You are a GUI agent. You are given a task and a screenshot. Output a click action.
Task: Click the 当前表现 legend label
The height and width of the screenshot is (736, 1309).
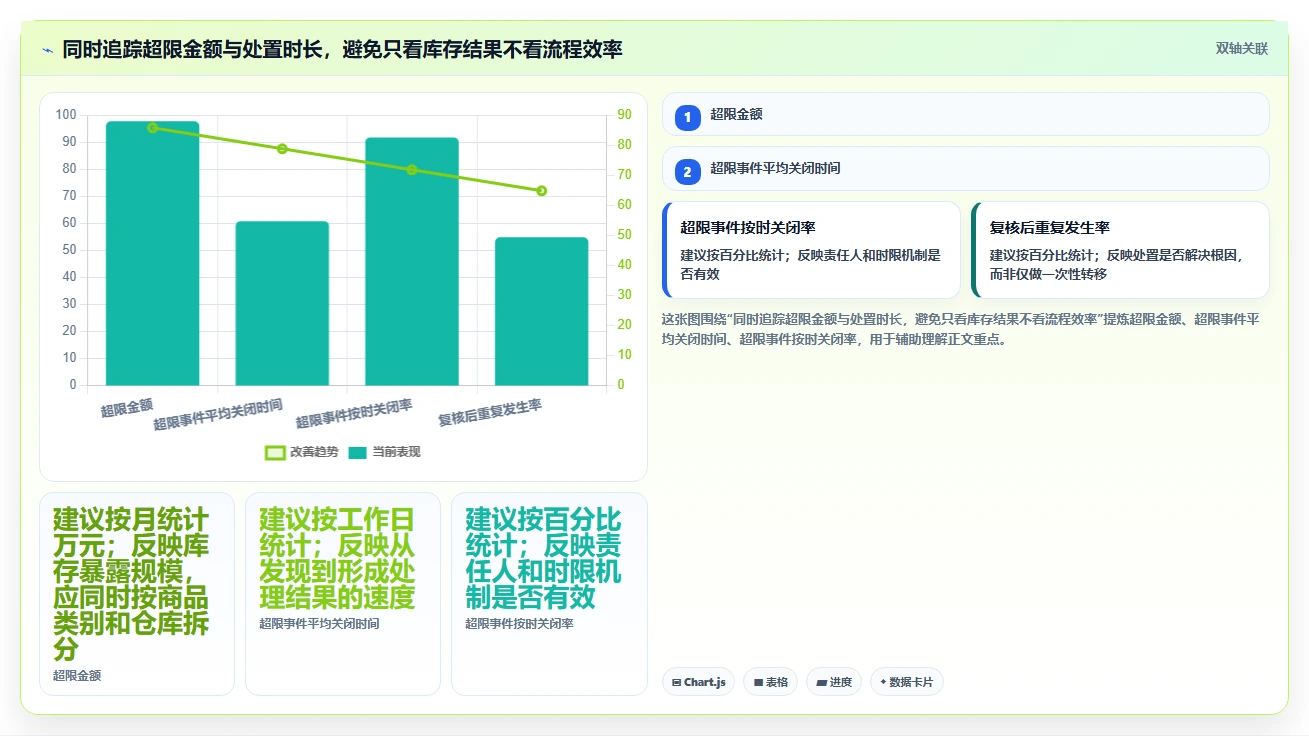point(396,452)
